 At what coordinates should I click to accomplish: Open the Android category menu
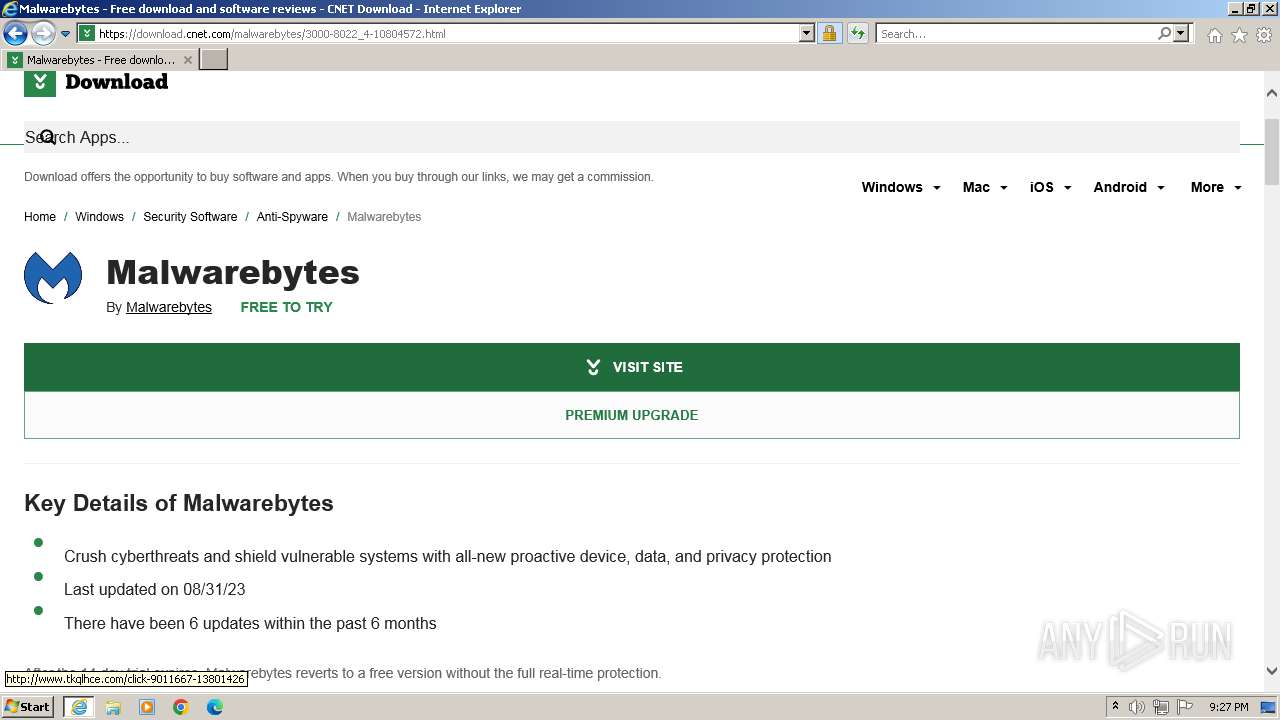click(1120, 187)
